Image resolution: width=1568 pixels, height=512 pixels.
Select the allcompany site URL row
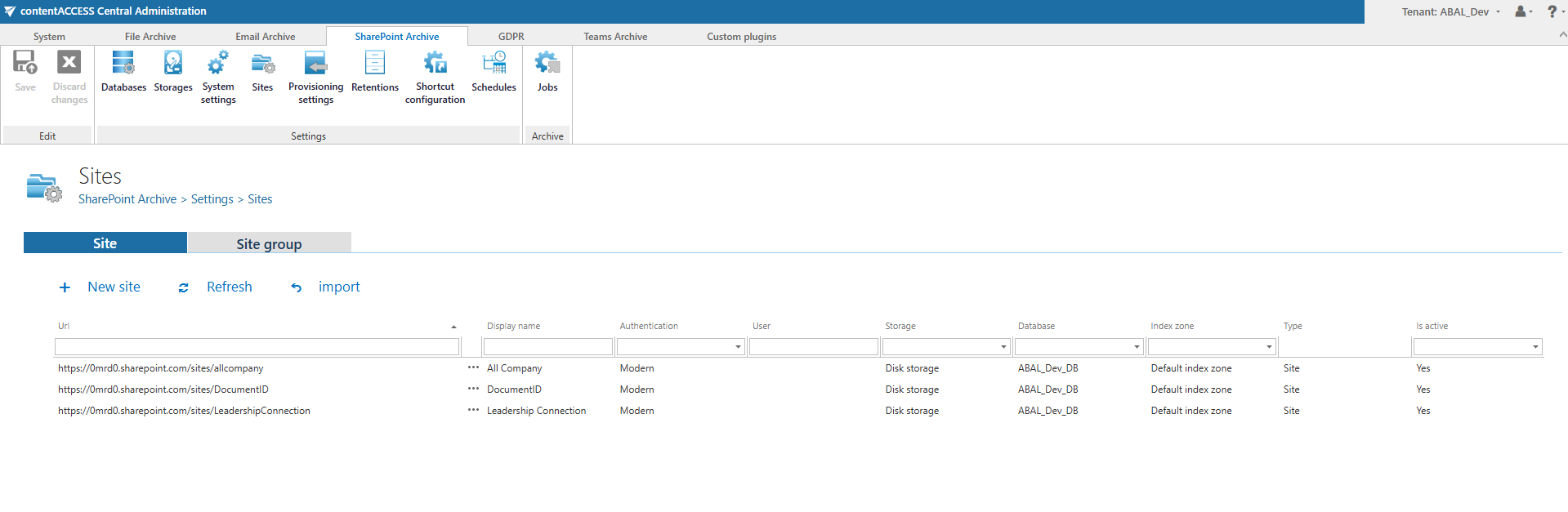(x=161, y=368)
